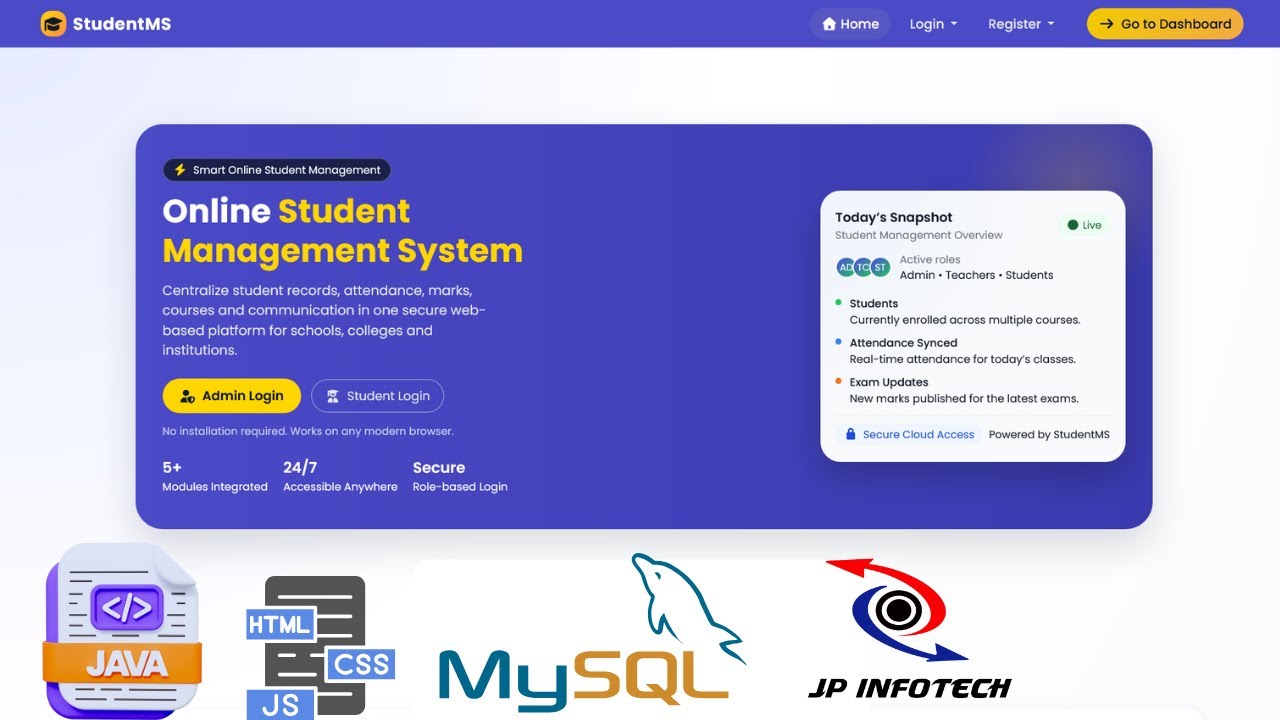Click the Java file logo icon
Viewport: 1280px width, 720px height.
[122, 630]
